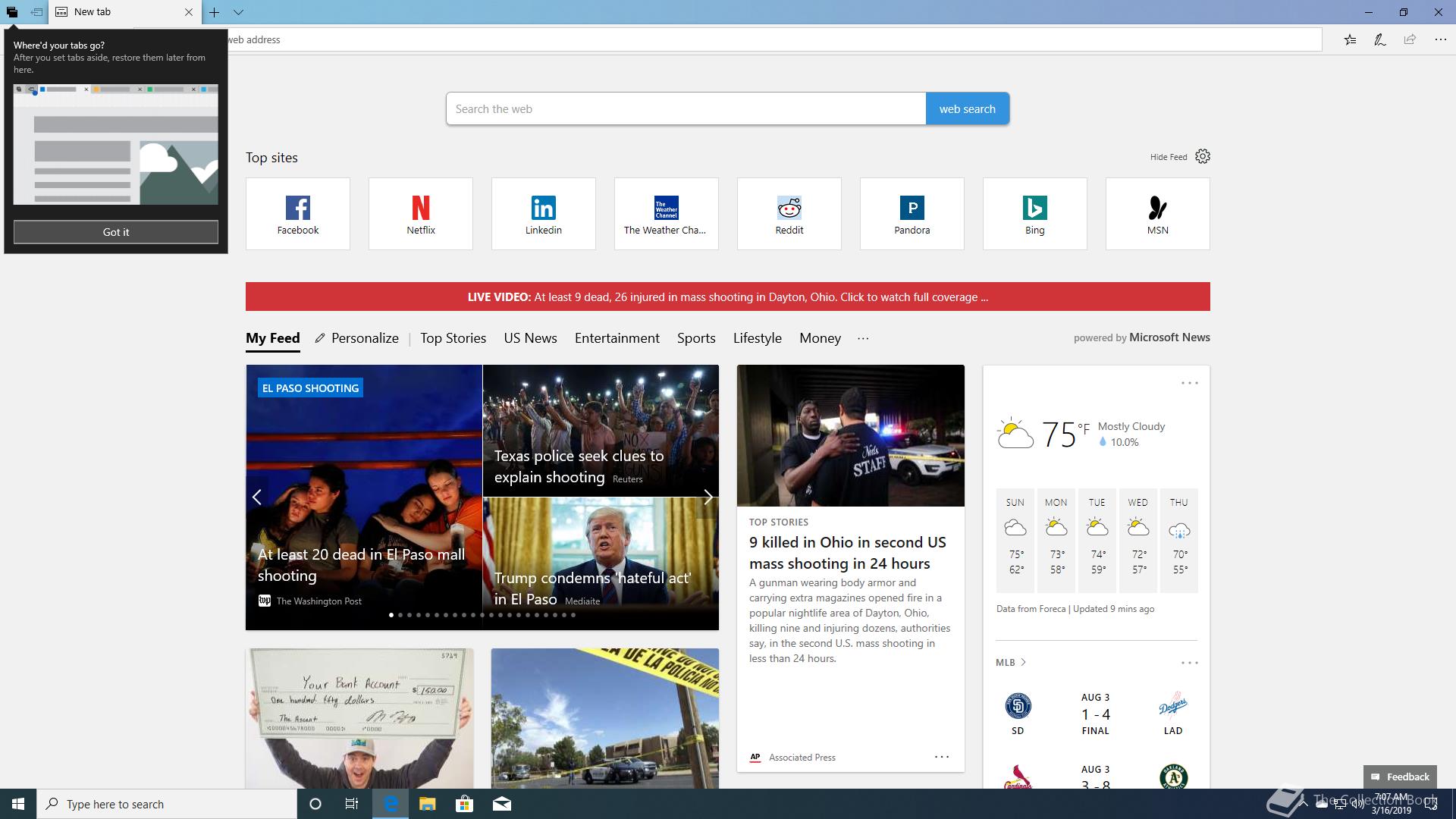Switch to Top Stories tab
1456x819 pixels.
453,338
